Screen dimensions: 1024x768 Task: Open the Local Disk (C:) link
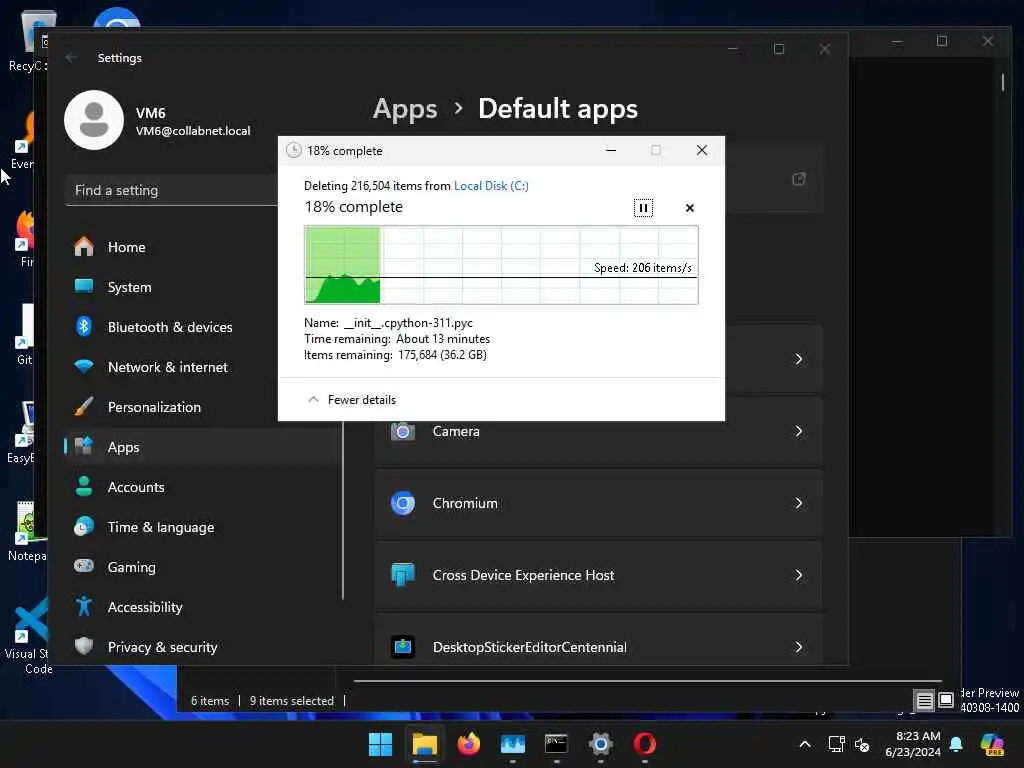[491, 186]
